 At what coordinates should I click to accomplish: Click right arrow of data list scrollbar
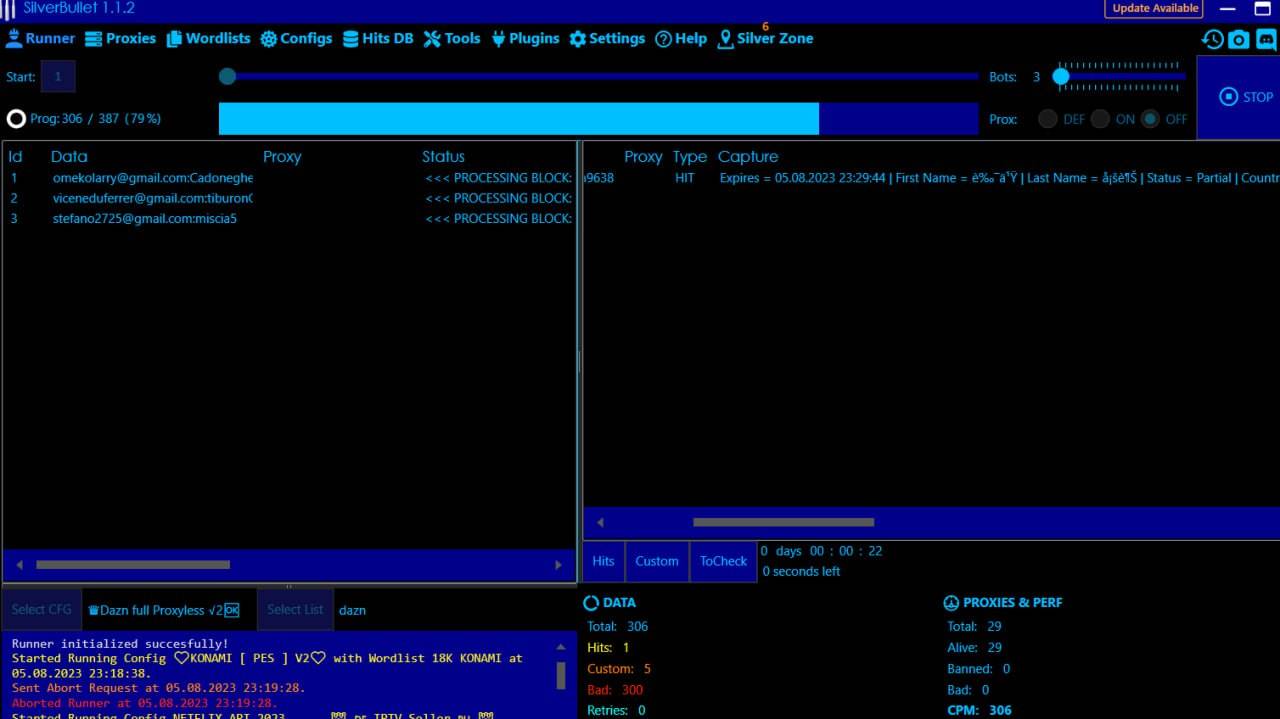pyautogui.click(x=558, y=565)
